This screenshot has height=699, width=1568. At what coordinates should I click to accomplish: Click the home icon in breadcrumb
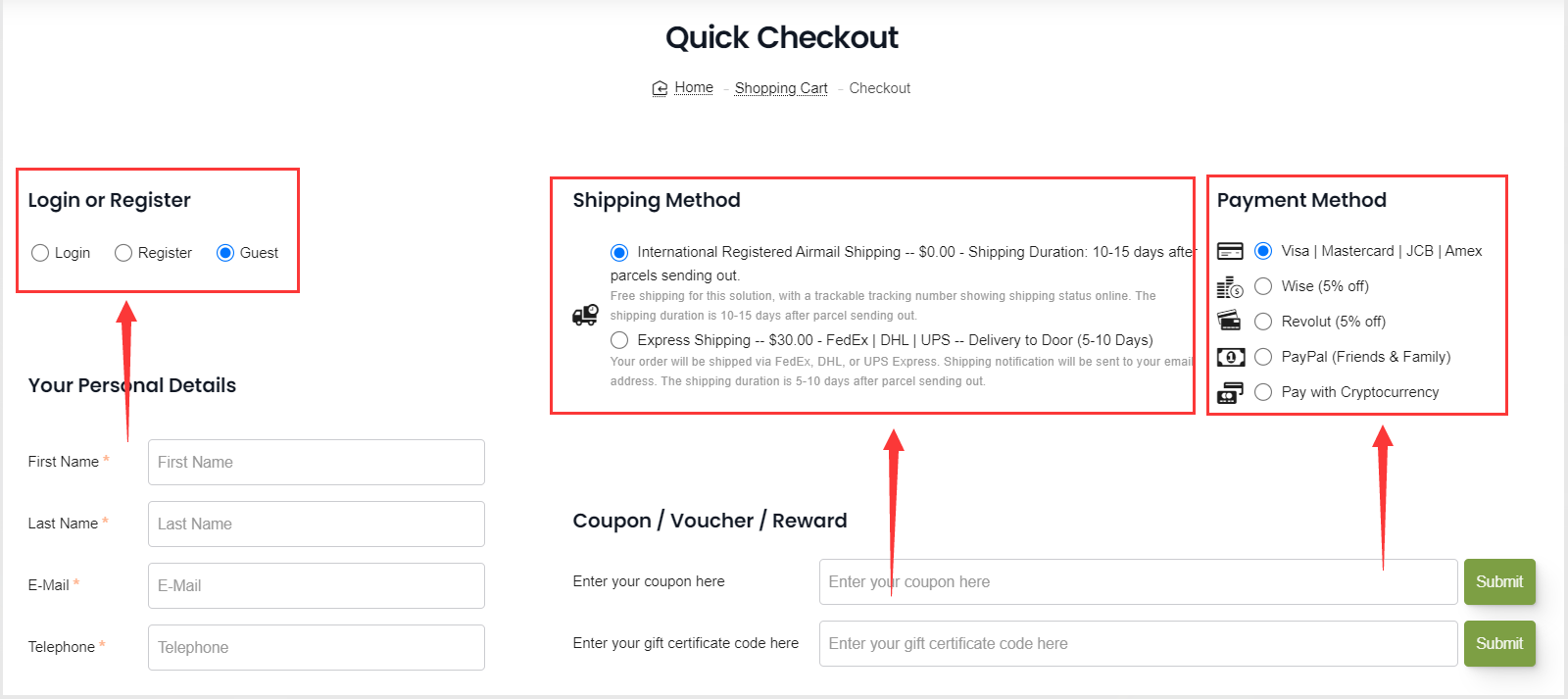pos(660,88)
